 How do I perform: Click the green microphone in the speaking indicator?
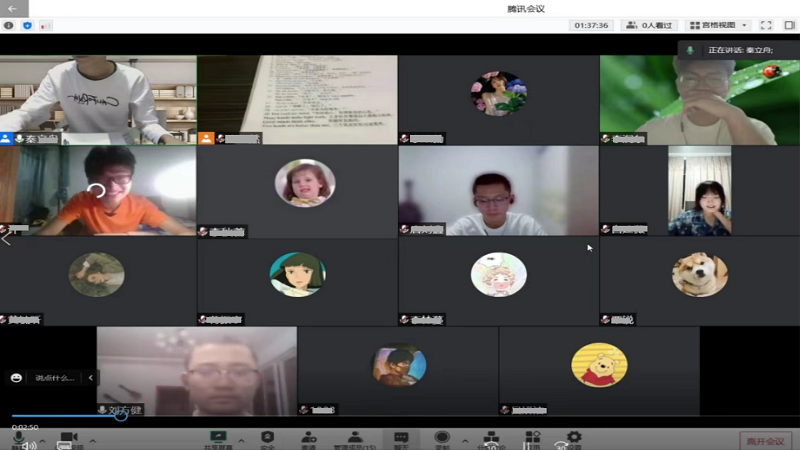pyautogui.click(x=690, y=50)
